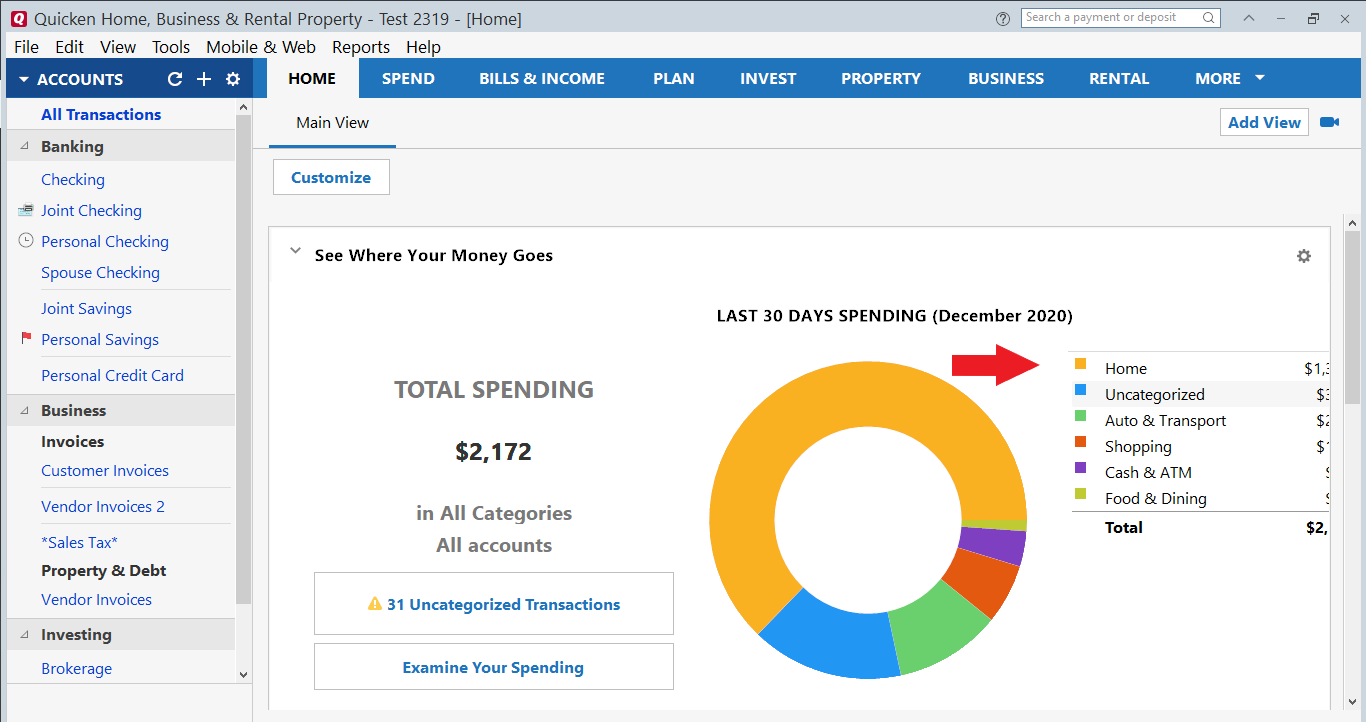Open the INVEST tab
This screenshot has width=1366, height=722.
tap(768, 78)
